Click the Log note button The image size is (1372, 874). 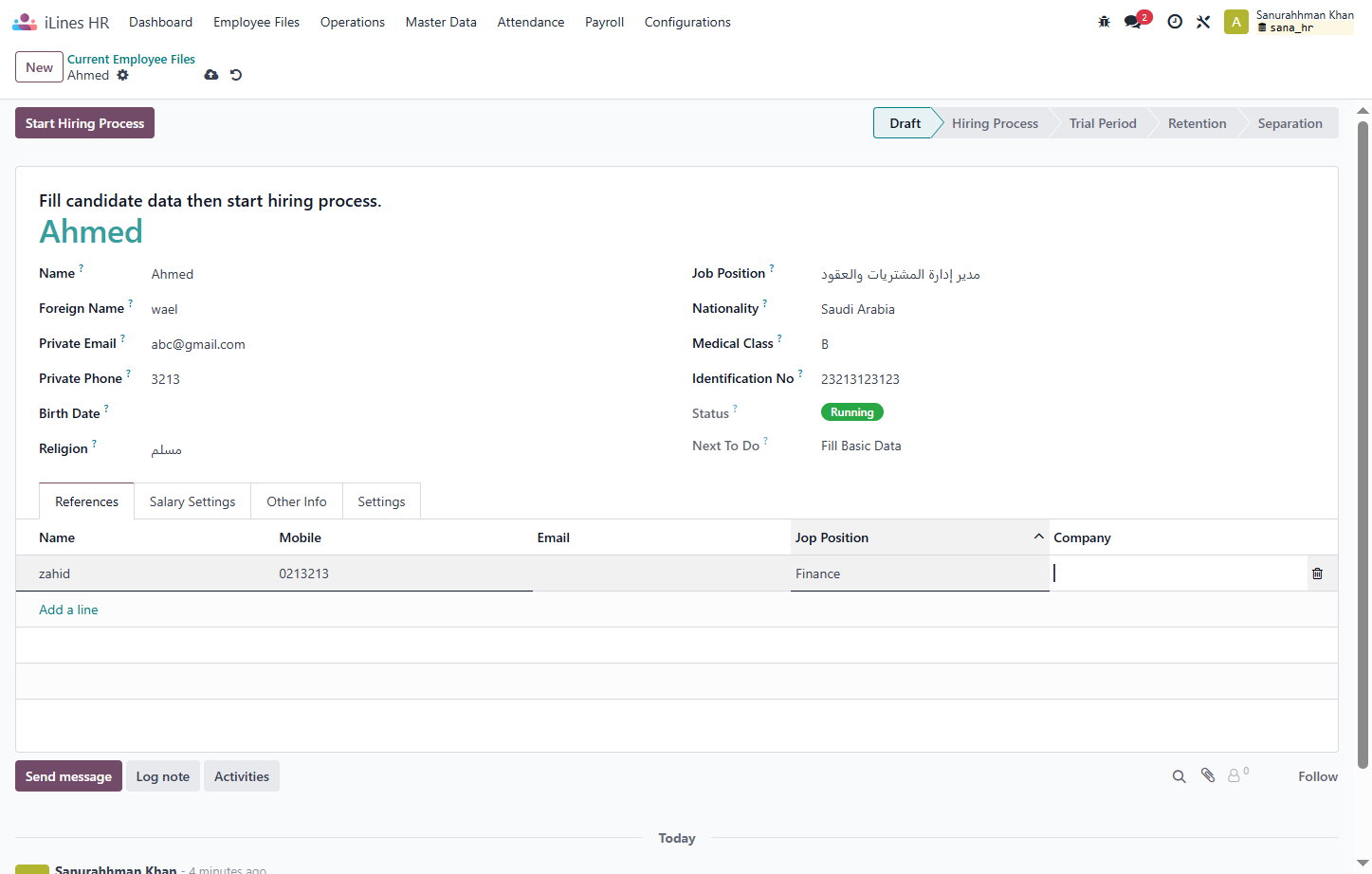pos(163,776)
